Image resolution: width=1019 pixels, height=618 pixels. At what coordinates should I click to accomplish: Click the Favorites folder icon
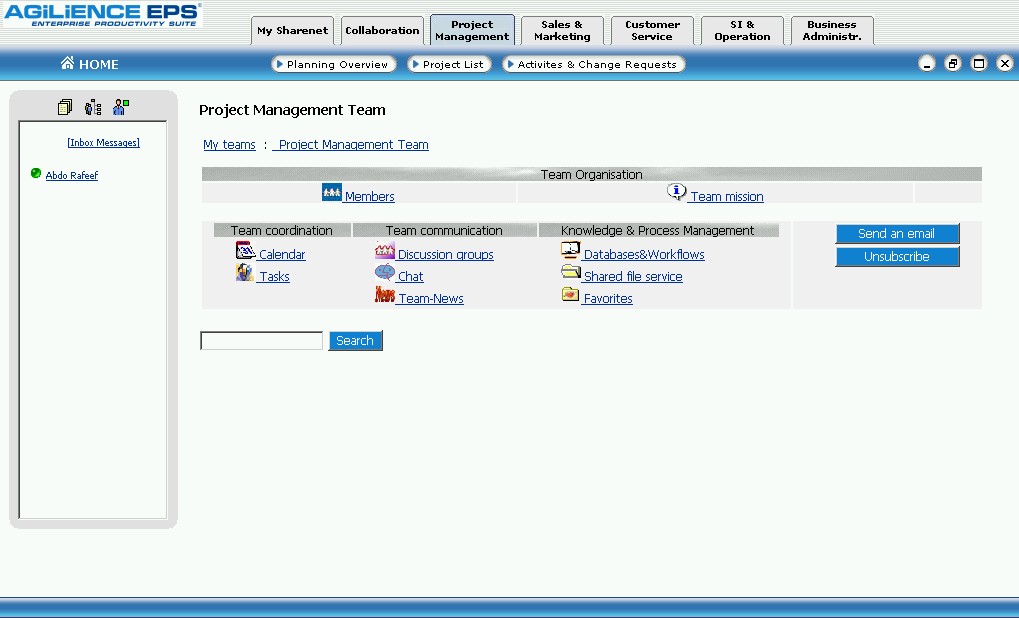570,295
